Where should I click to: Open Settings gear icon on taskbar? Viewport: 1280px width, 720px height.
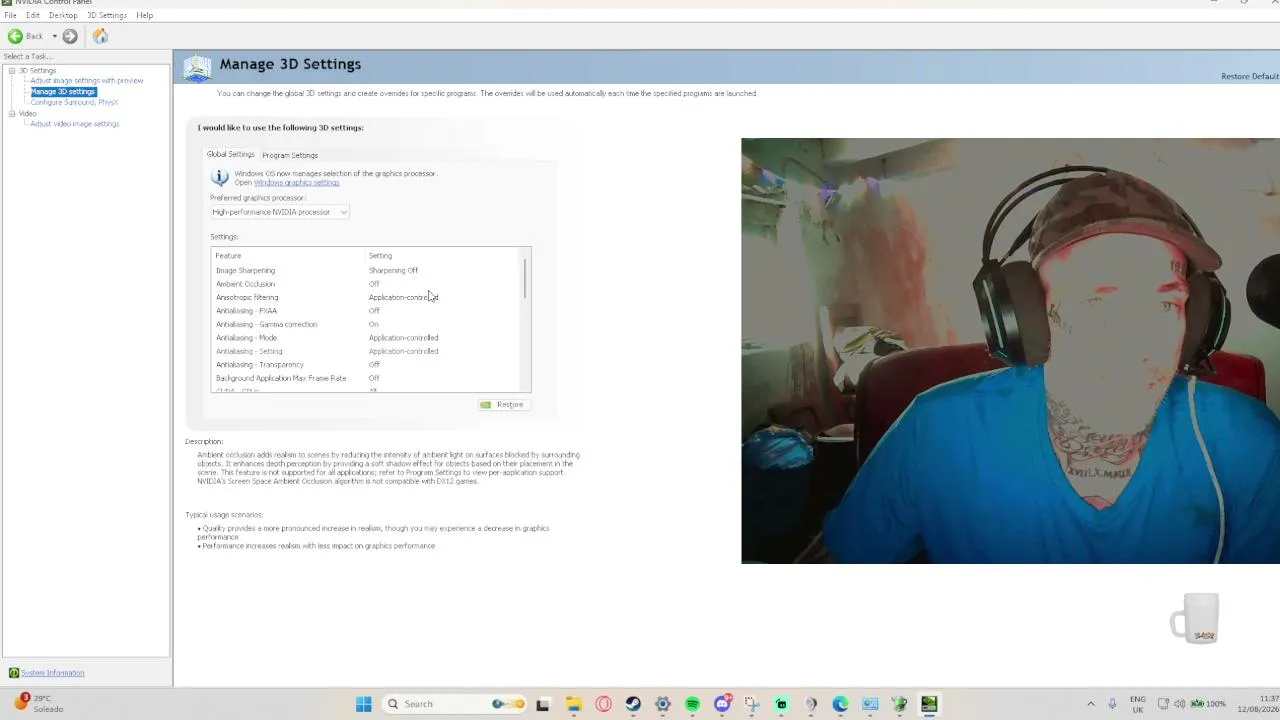pyautogui.click(x=662, y=704)
